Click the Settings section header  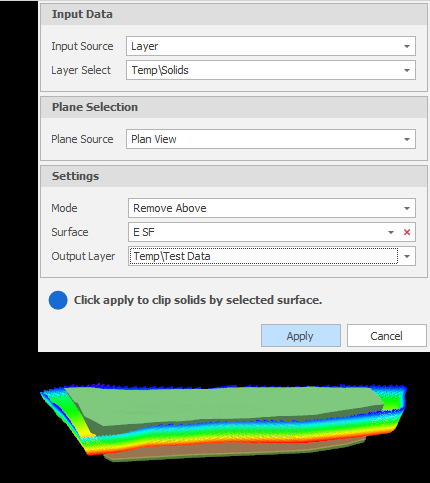234,176
